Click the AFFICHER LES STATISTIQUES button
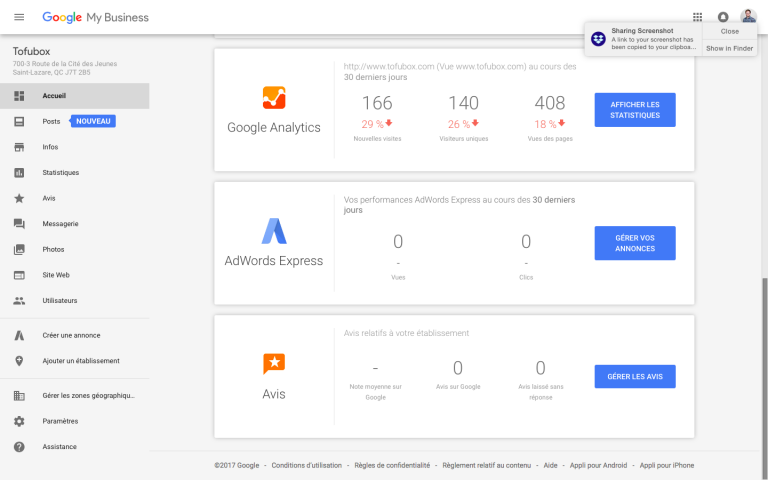The image size is (768, 480). coord(635,110)
